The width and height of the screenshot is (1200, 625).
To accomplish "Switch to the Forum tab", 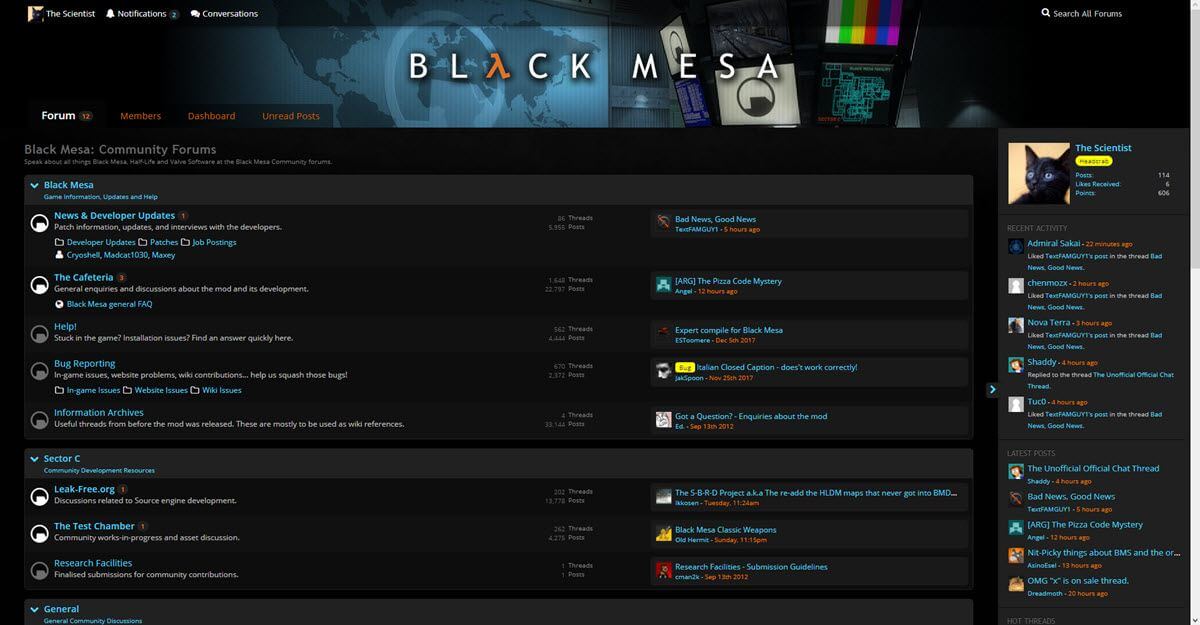I will click(66, 116).
